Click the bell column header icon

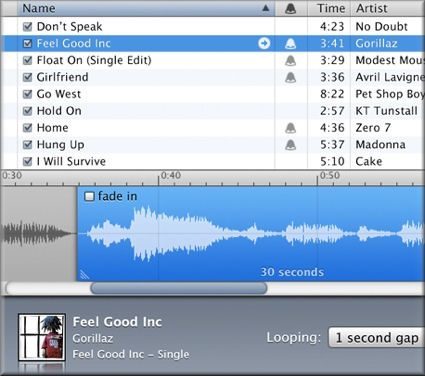click(291, 8)
